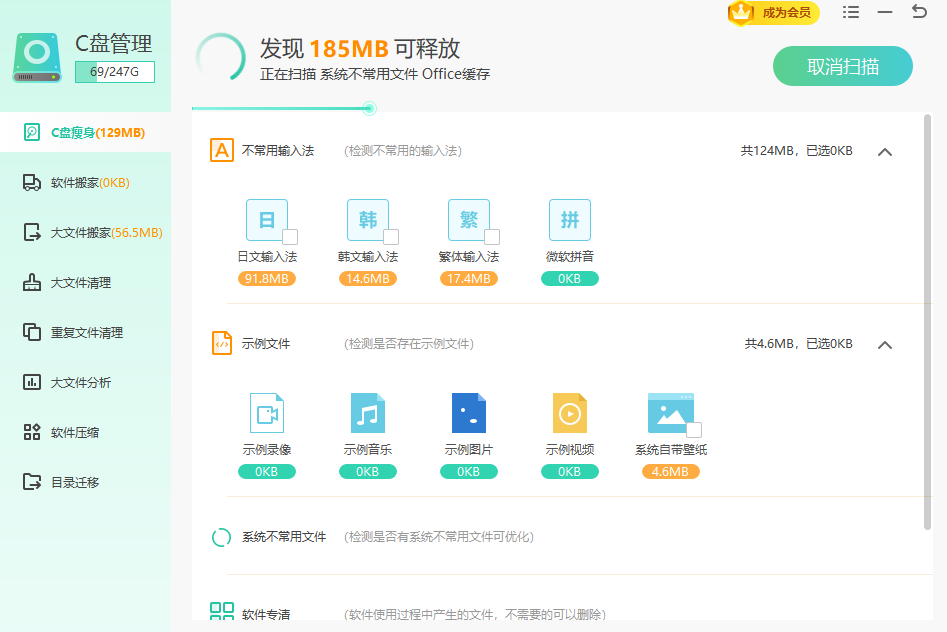This screenshot has width=947, height=632.
Task: Switch to 软件搬家 tab
Action: click(x=89, y=183)
